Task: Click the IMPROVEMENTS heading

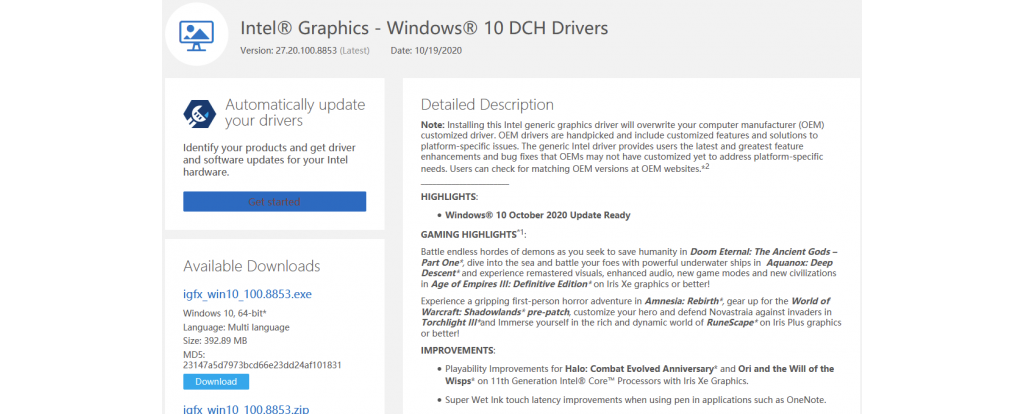Action: 458,351
